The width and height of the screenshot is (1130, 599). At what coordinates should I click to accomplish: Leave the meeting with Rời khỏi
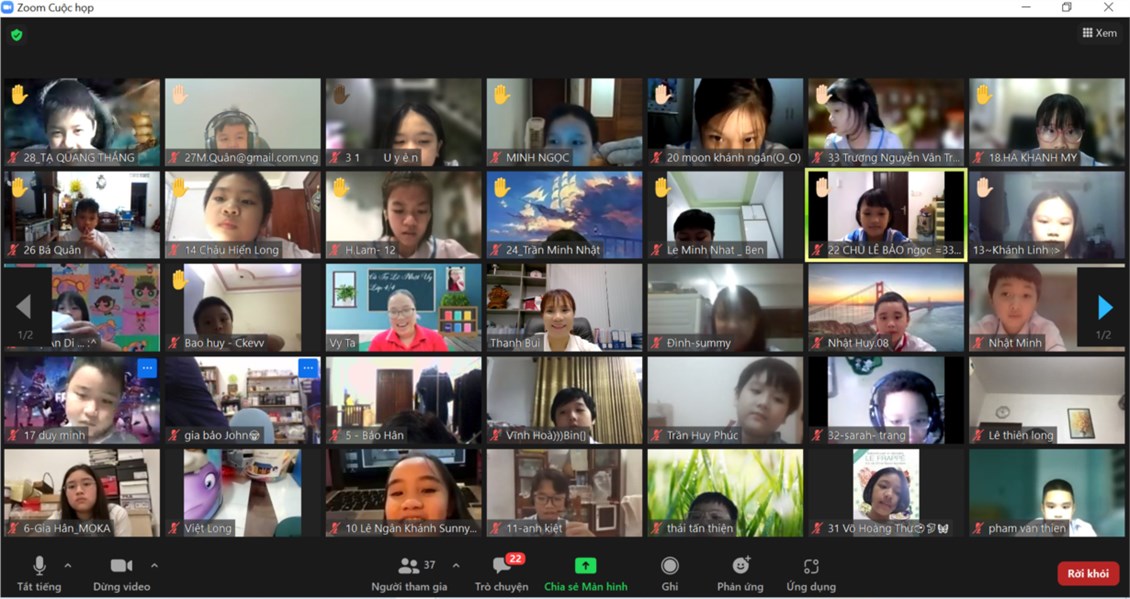(x=1087, y=573)
